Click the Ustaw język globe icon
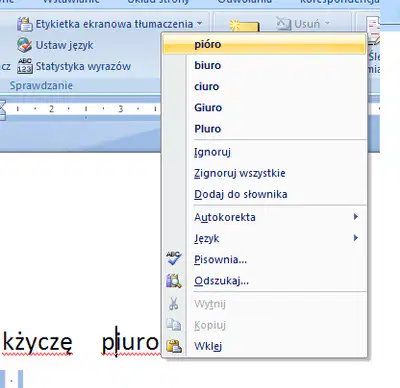The height and width of the screenshot is (388, 400). click(x=25, y=45)
